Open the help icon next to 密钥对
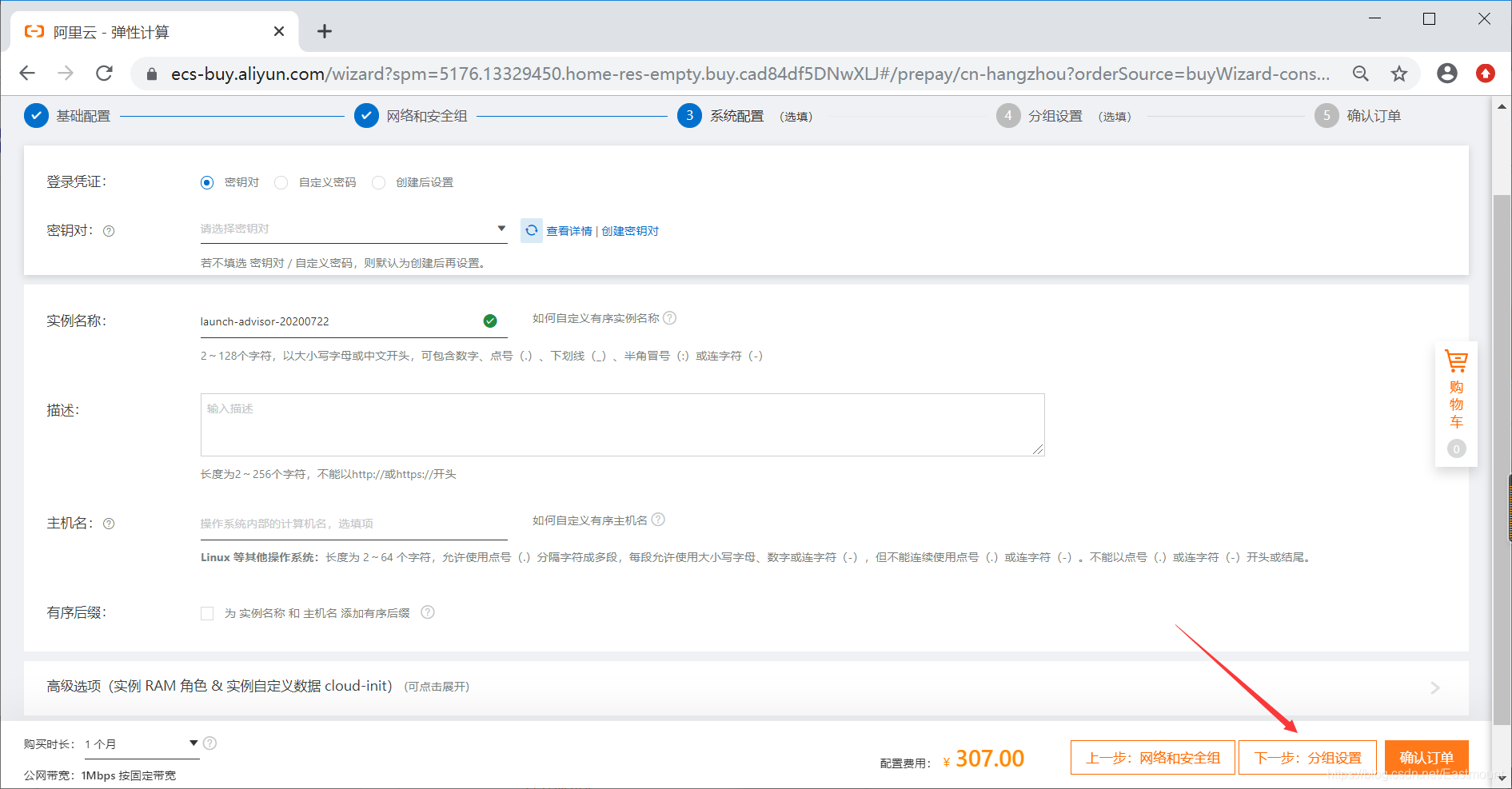 pos(109,231)
